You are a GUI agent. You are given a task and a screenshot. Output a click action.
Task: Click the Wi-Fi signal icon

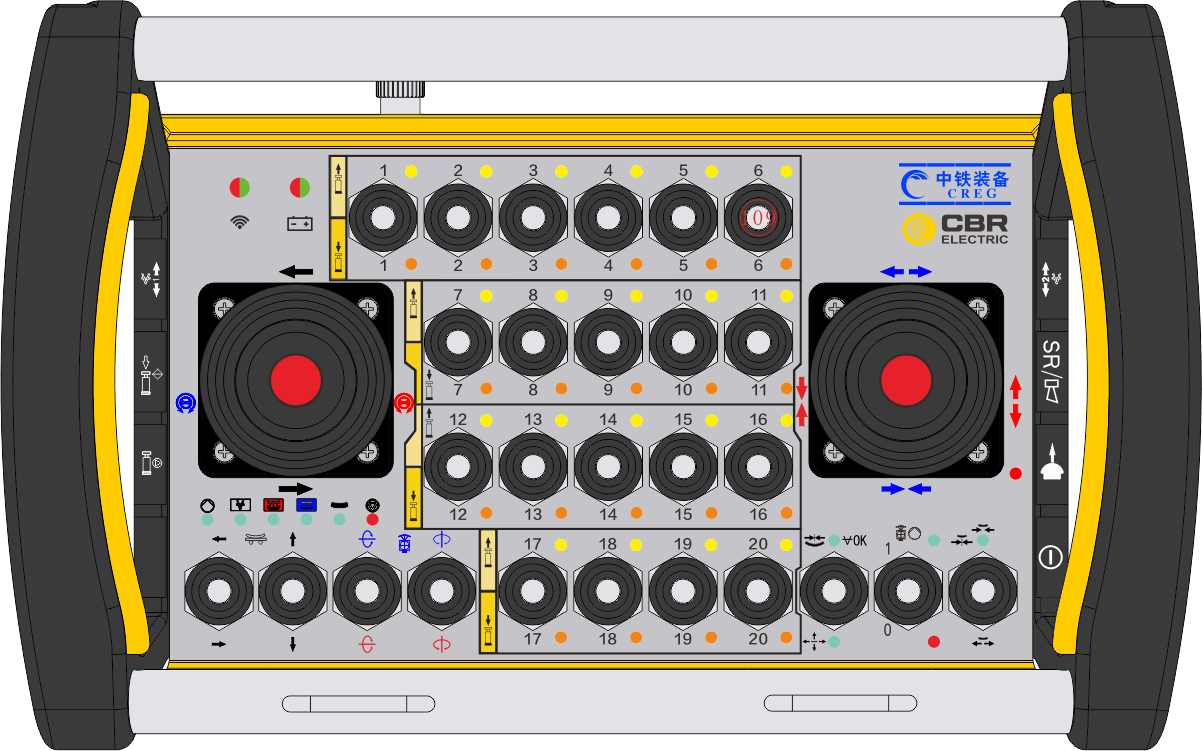(x=239, y=222)
